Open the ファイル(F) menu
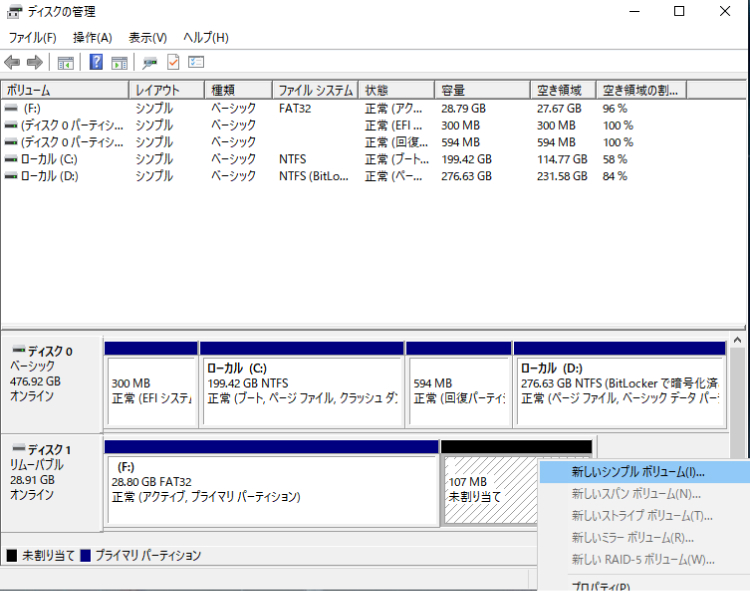 coord(32,38)
